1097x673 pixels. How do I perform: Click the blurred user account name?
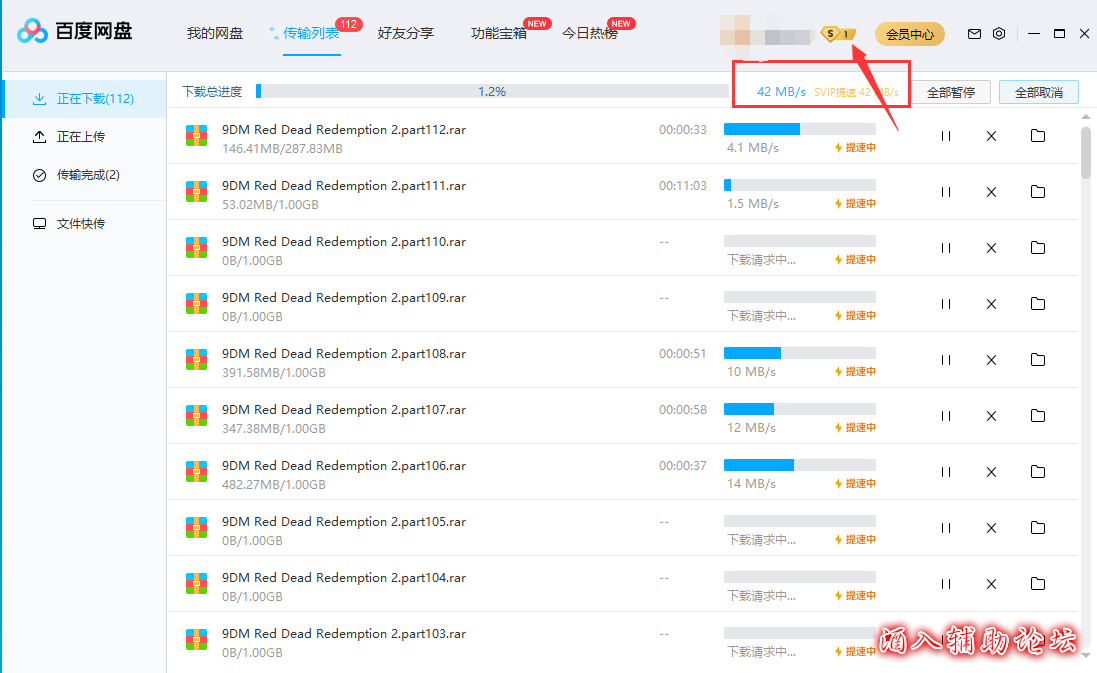(x=765, y=34)
